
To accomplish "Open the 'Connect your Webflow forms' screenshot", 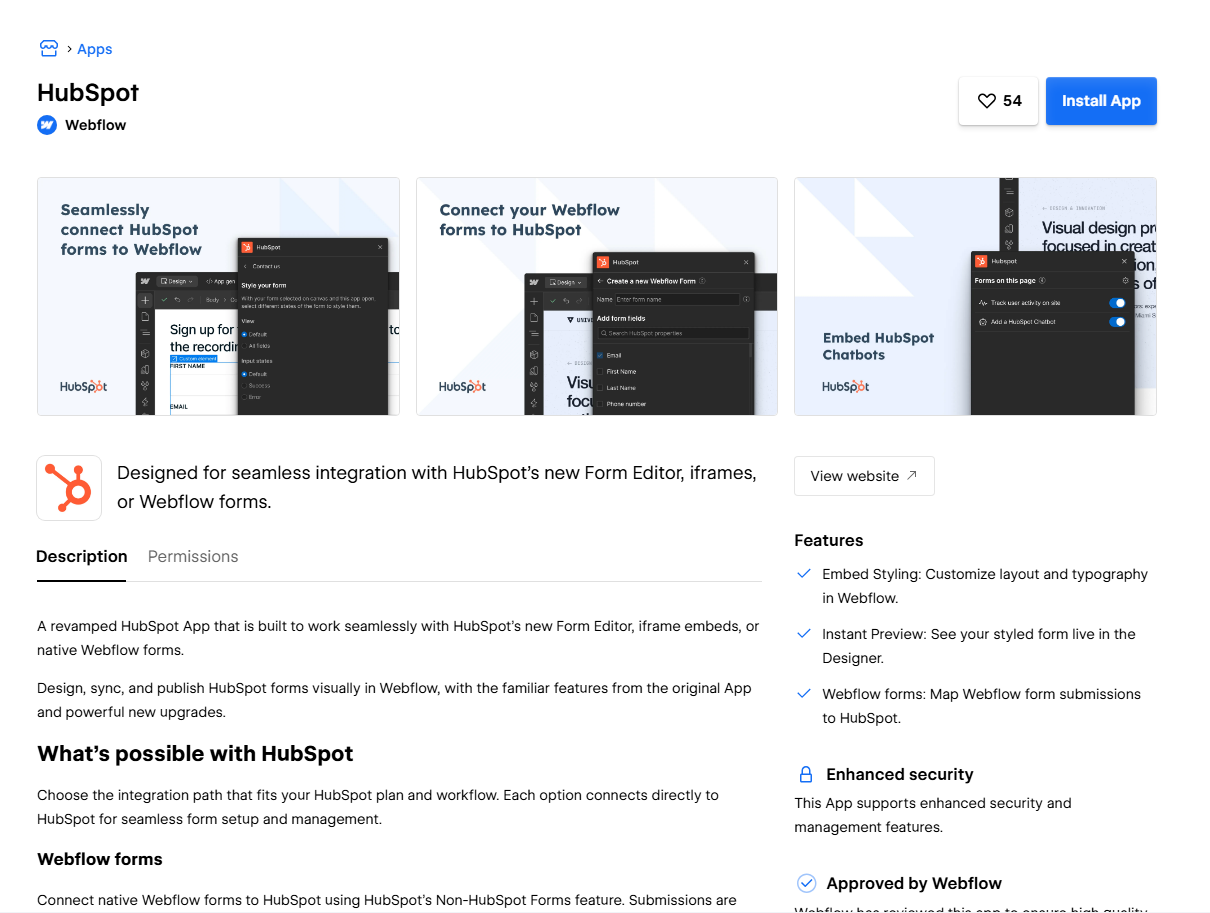I will 597,296.
